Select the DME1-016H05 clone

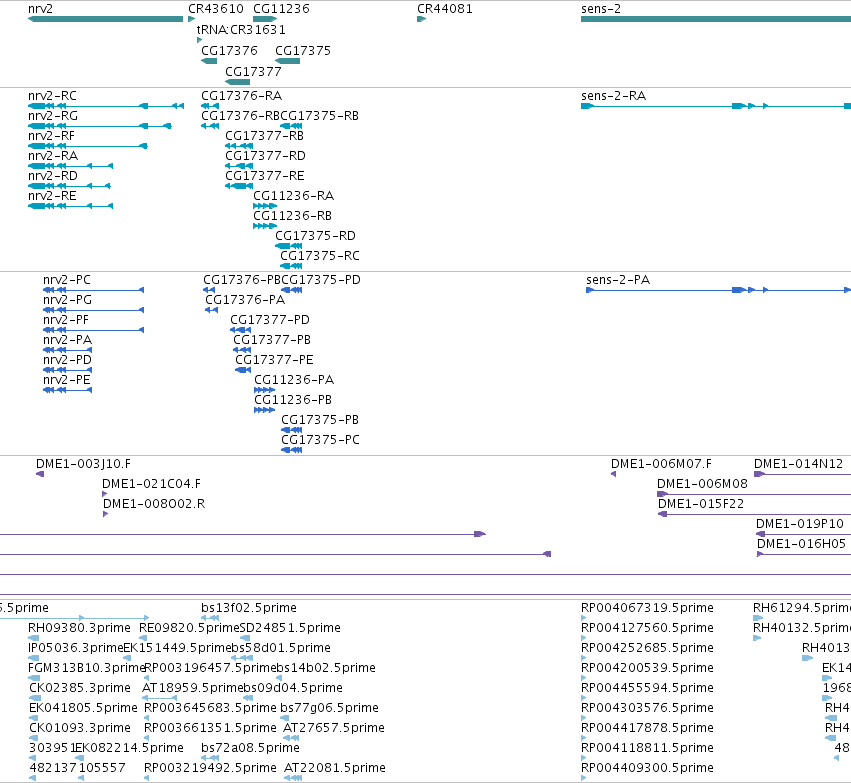click(801, 544)
